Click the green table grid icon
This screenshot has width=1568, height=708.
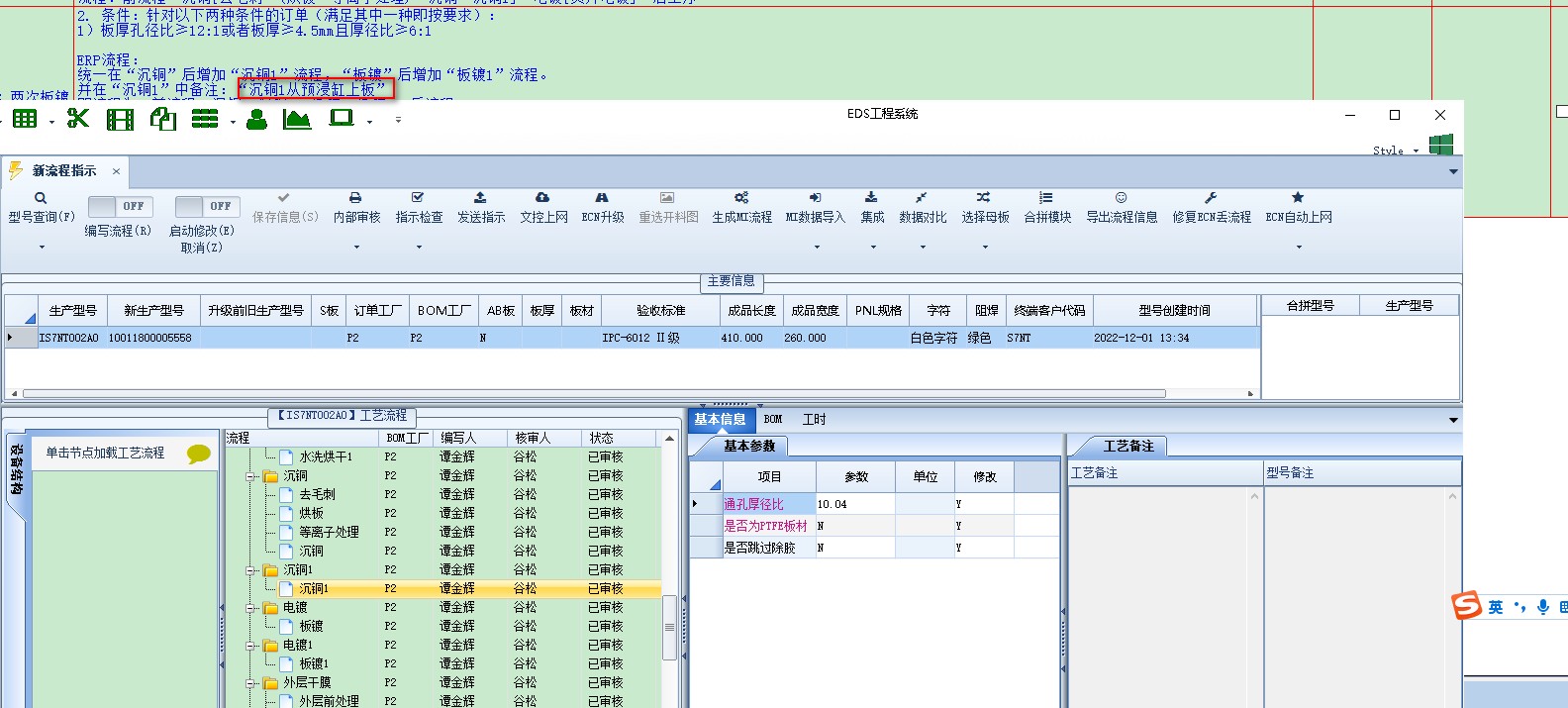(x=25, y=120)
